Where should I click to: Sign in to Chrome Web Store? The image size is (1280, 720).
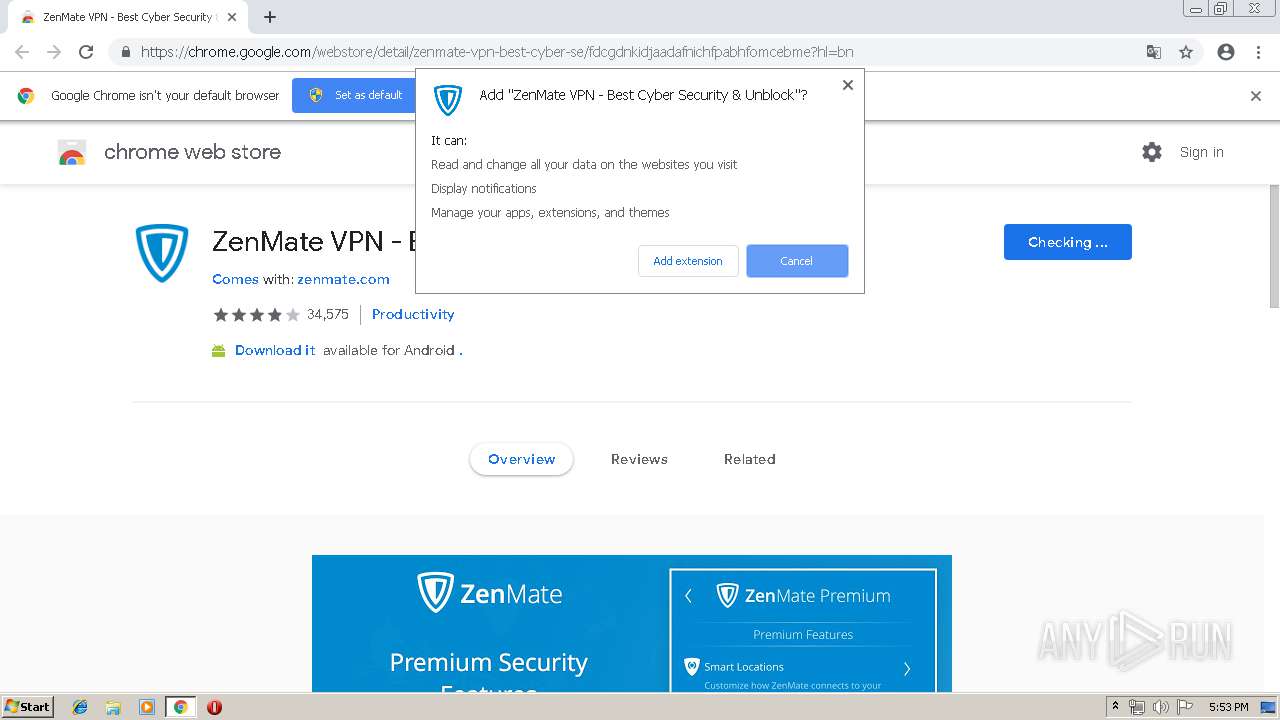(x=1201, y=152)
